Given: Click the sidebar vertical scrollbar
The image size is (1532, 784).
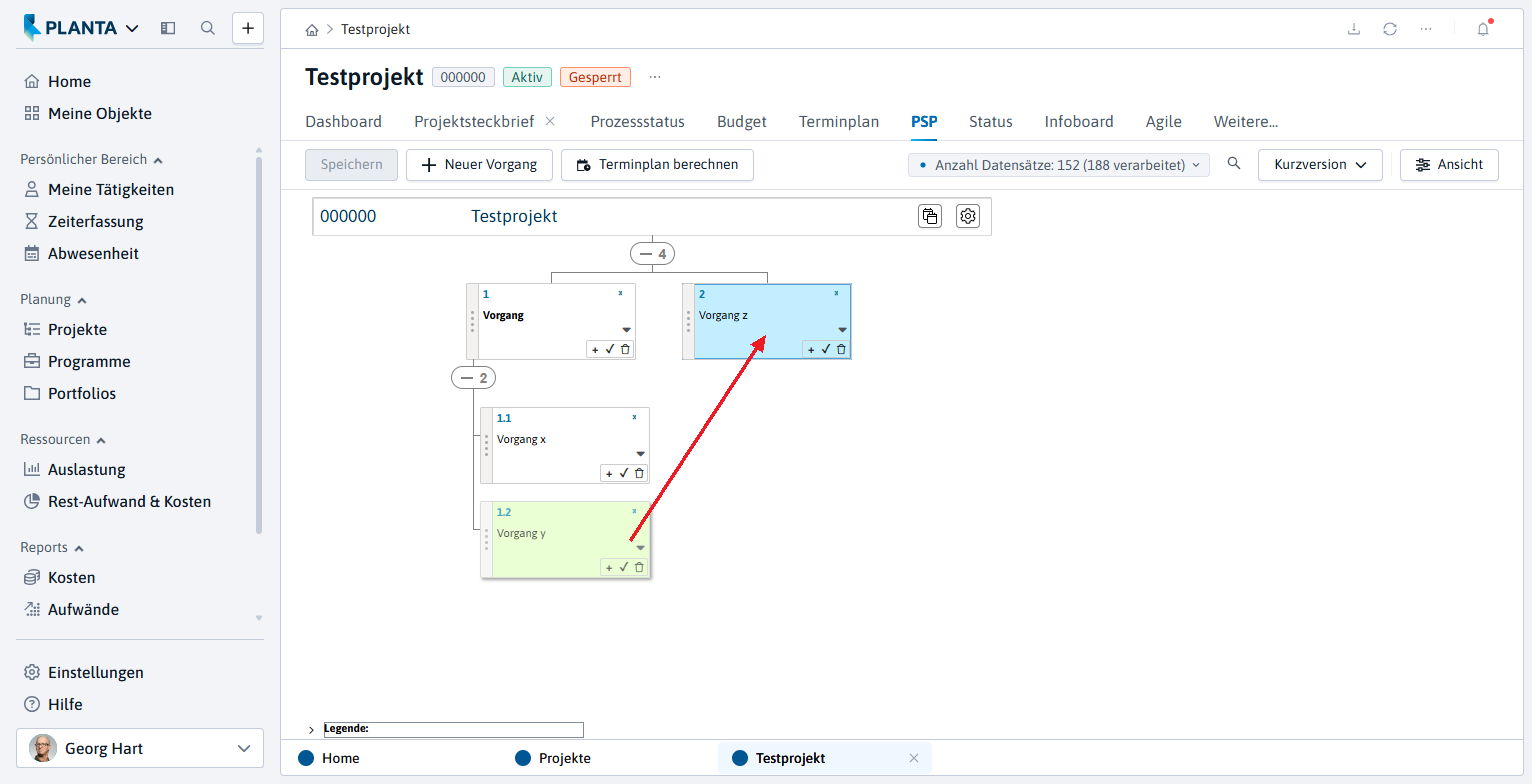Looking at the screenshot, I should (259, 345).
